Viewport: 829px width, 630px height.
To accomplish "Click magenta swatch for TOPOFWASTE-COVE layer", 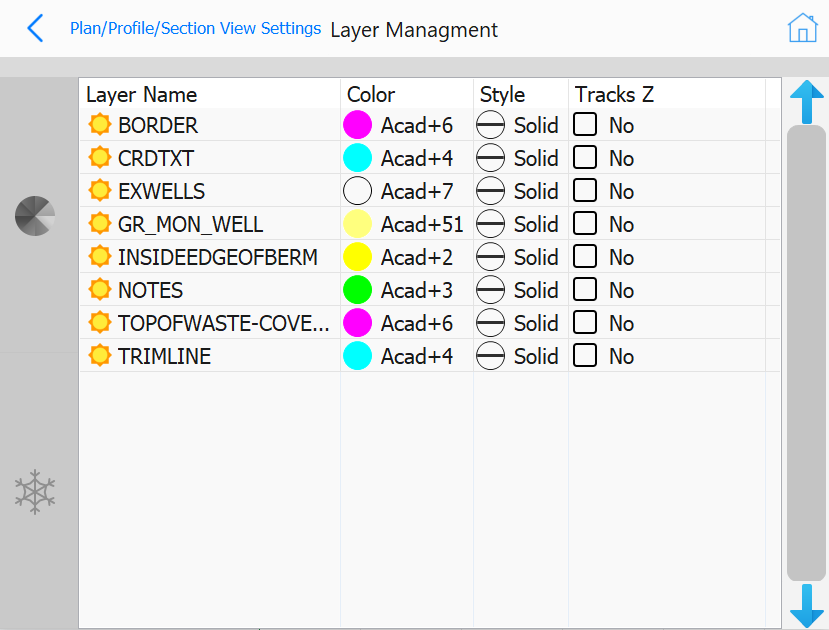I will pos(357,323).
